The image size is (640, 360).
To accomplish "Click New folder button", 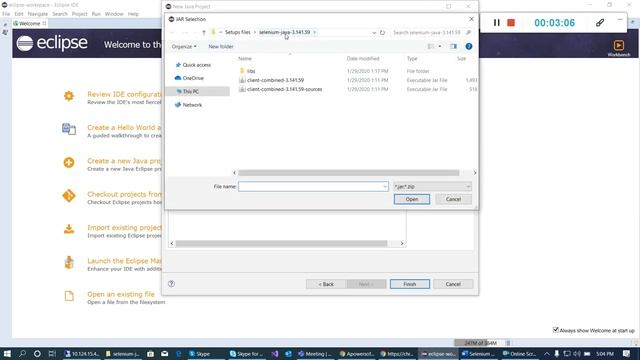I will coord(221,47).
